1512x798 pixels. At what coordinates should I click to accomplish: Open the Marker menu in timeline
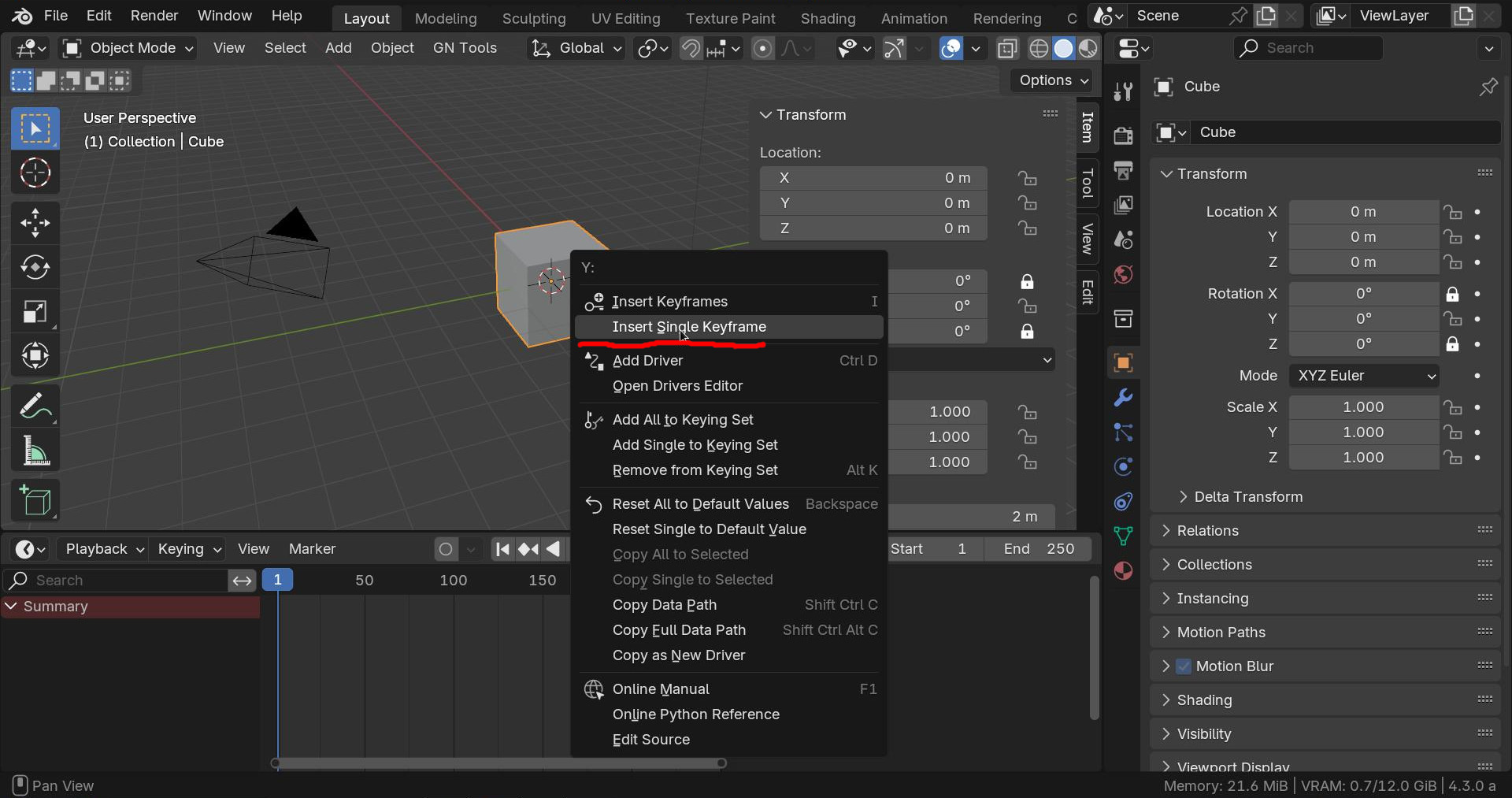pos(312,549)
